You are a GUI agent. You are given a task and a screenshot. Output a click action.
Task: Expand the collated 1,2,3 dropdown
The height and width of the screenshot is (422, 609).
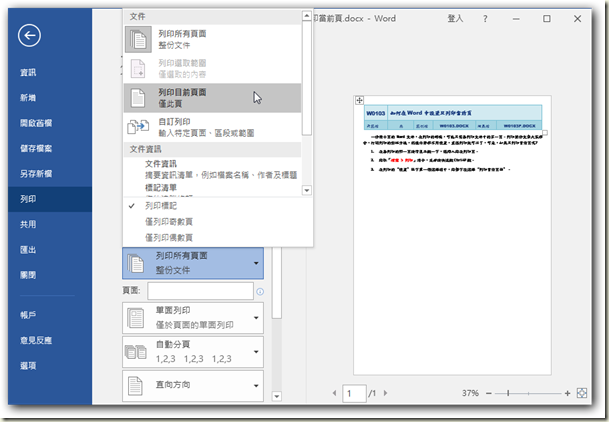pyautogui.click(x=193, y=352)
